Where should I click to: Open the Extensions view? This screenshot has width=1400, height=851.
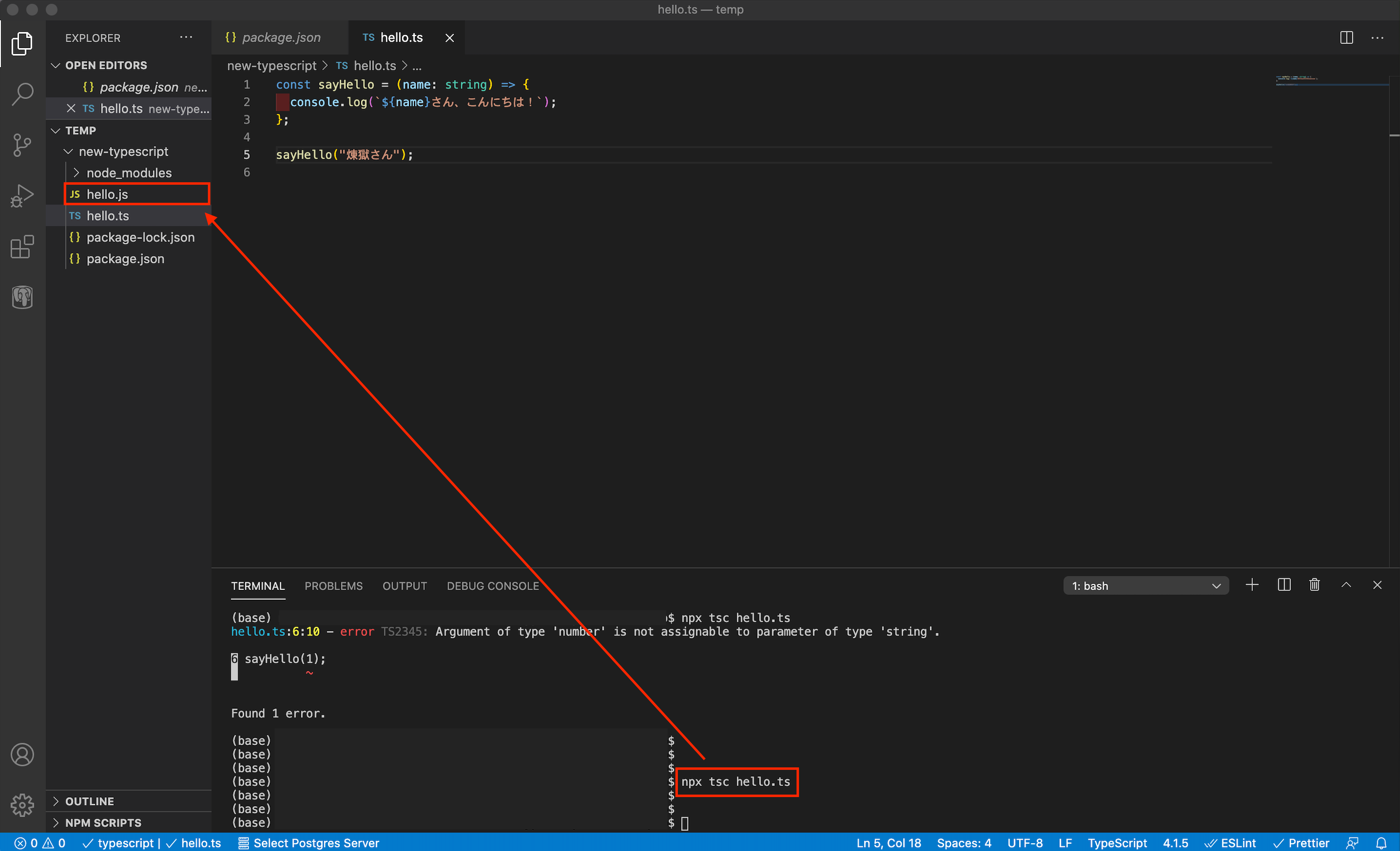coord(22,247)
